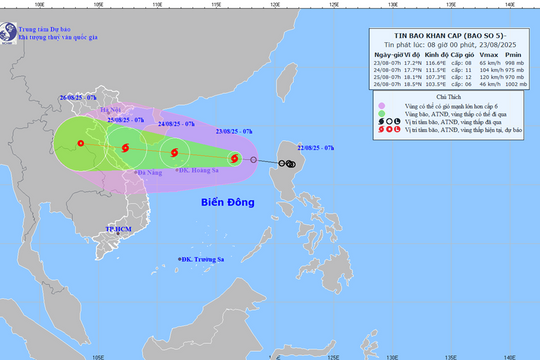This screenshot has width=540, height=360.
Task: Click the gray past-position circle east of the storm
Action: tap(253, 160)
